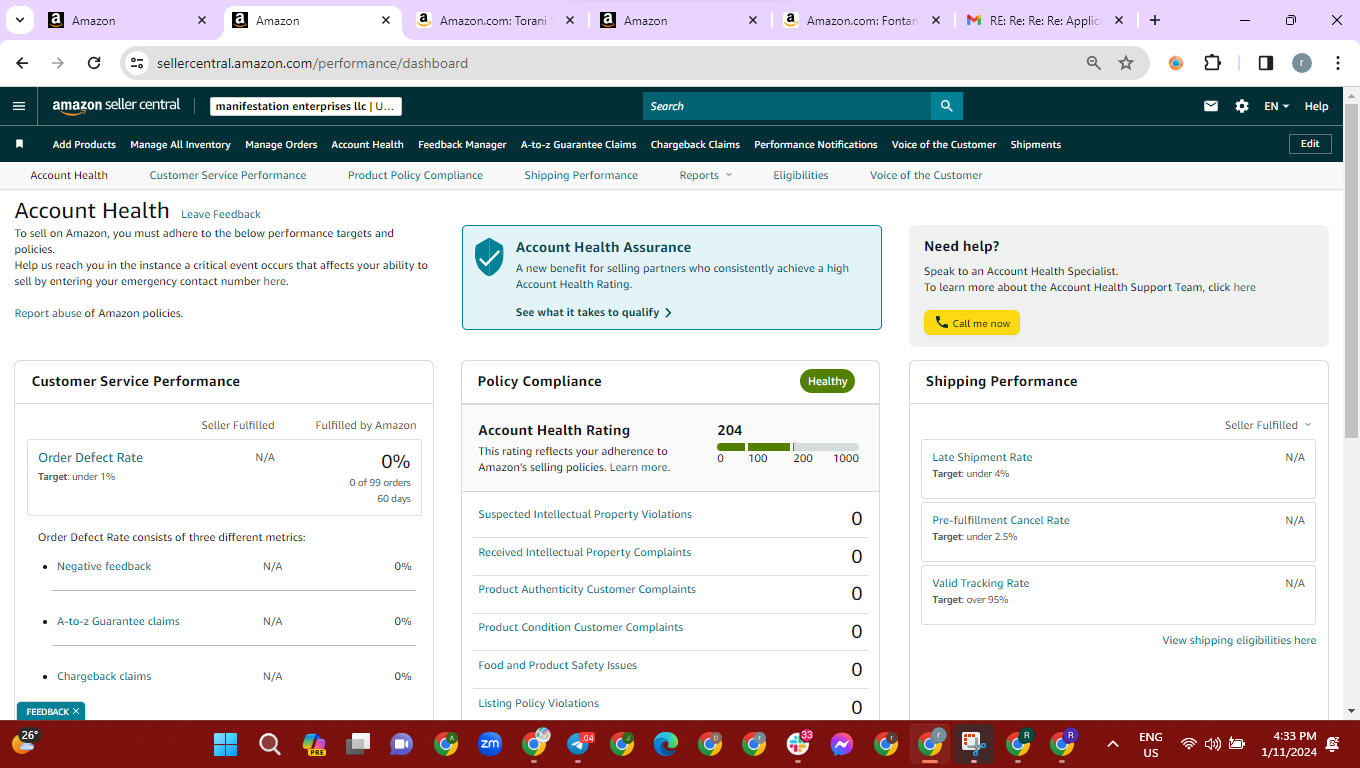Screen dimensions: 1360x768
Task: Open the Zoom app from the taskbar
Action: pyautogui.click(x=490, y=744)
